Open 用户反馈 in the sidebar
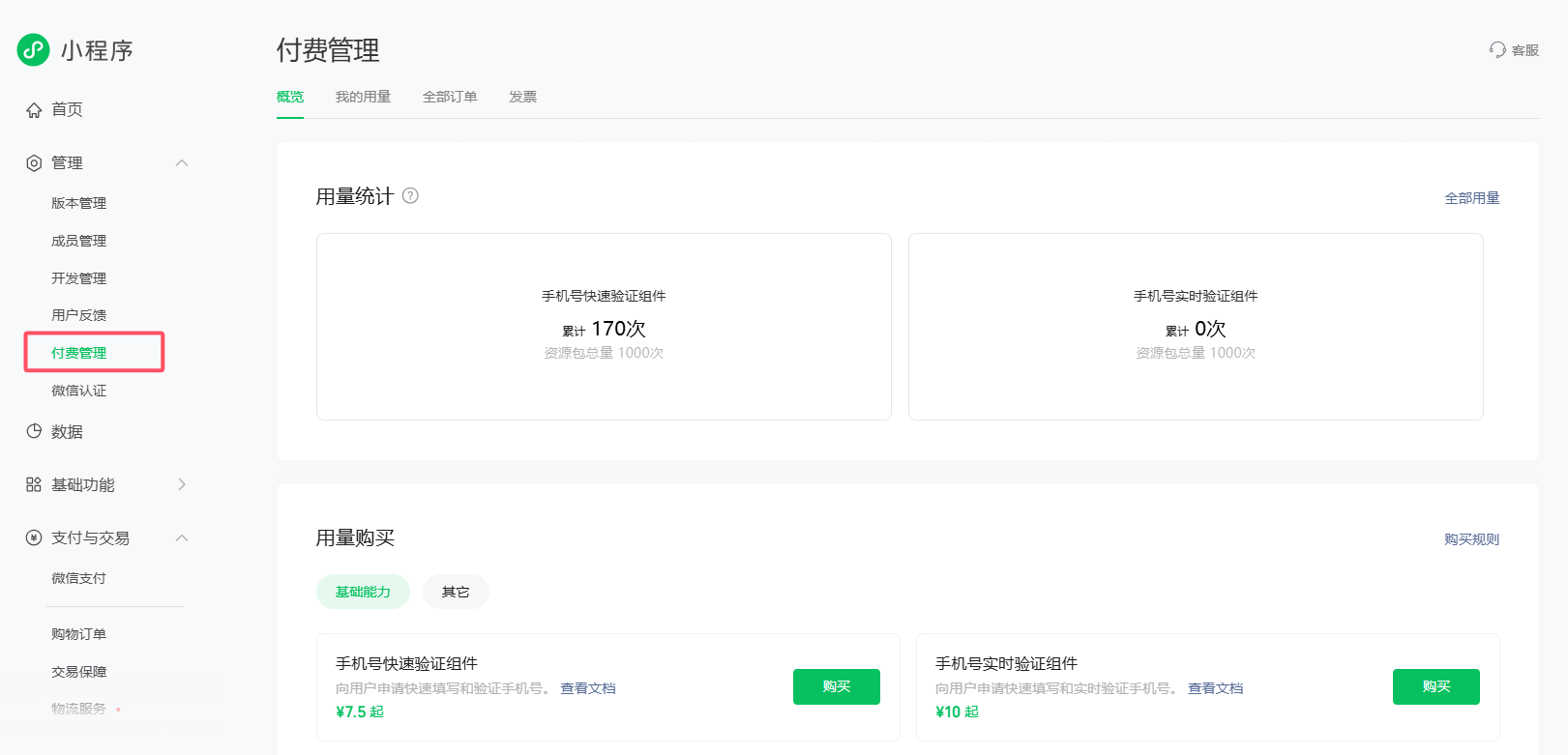 coord(78,315)
